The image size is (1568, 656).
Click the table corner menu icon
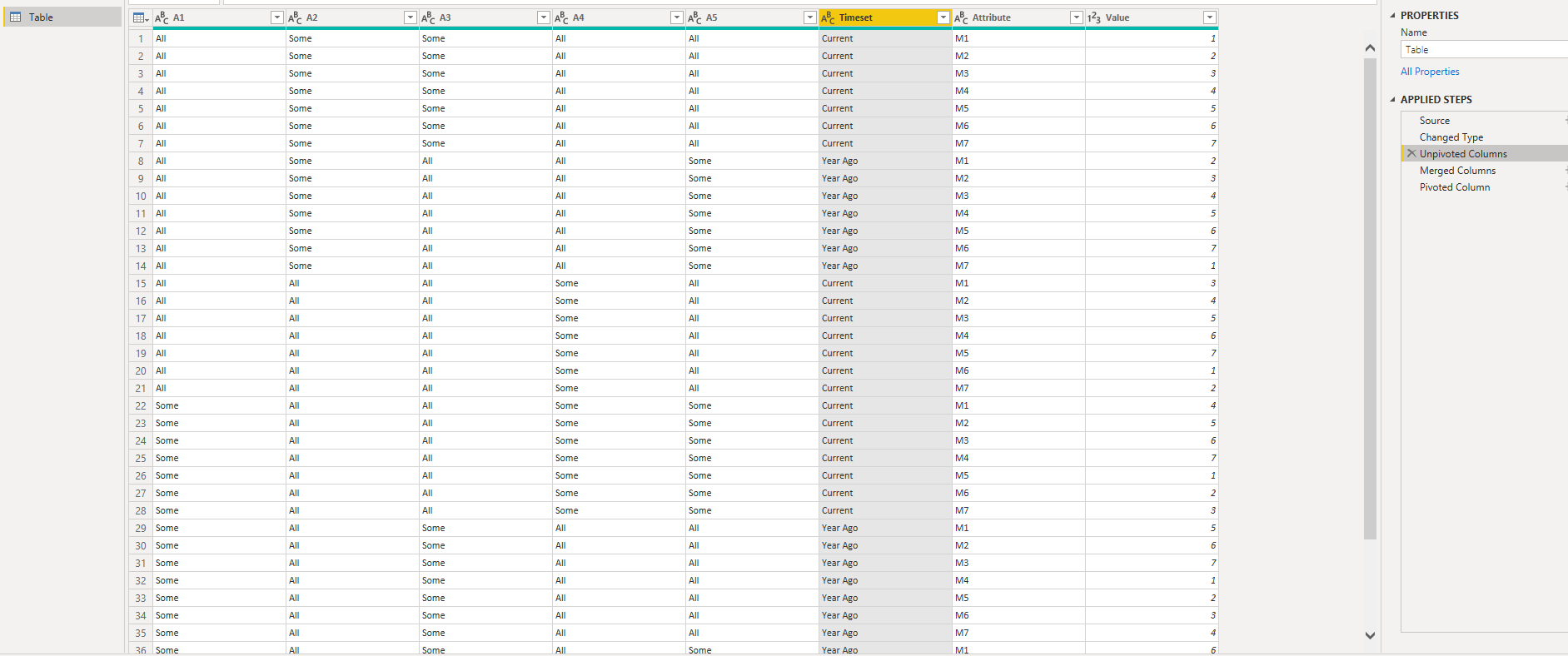click(141, 17)
